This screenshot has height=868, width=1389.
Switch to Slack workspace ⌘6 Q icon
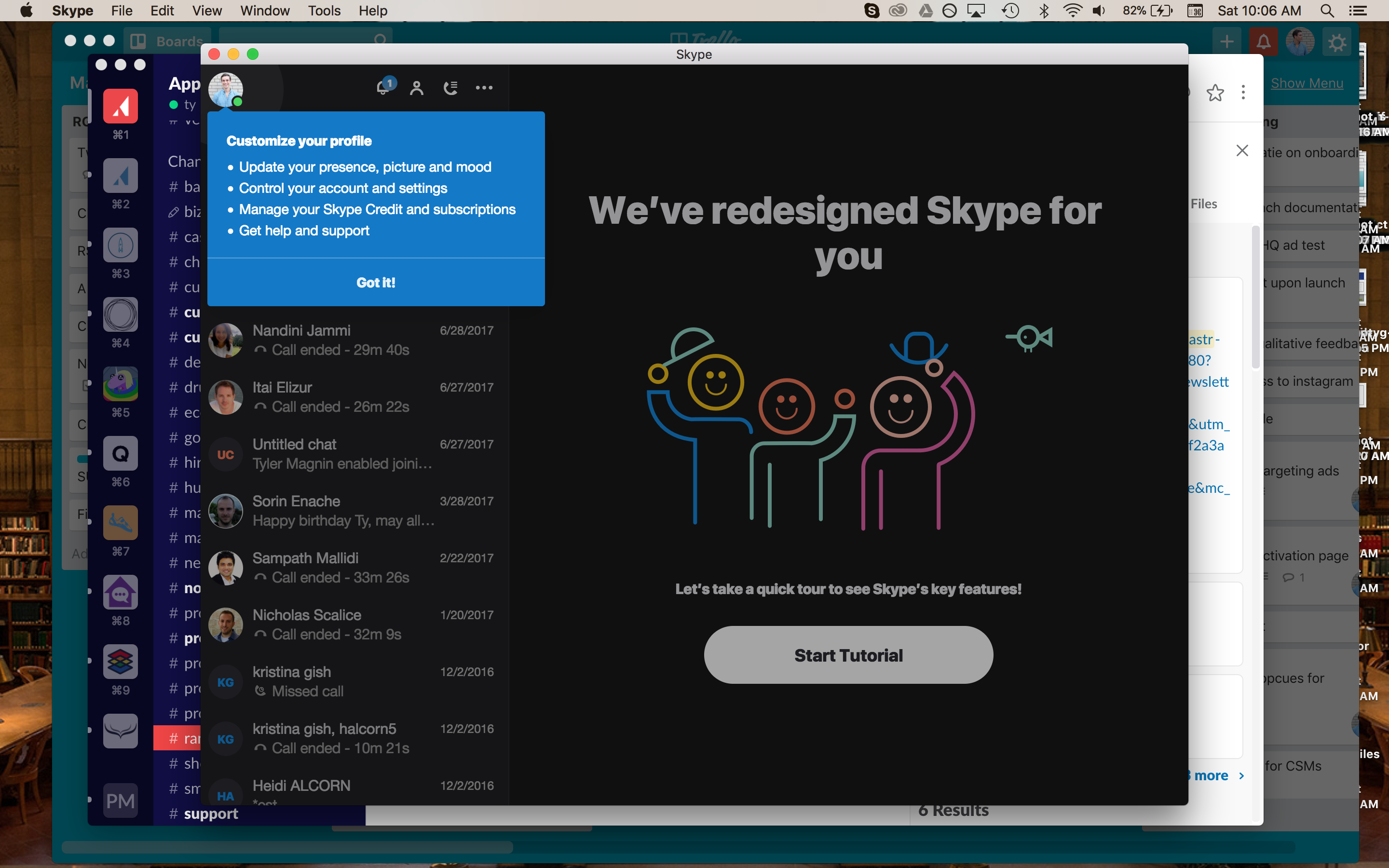point(121,453)
